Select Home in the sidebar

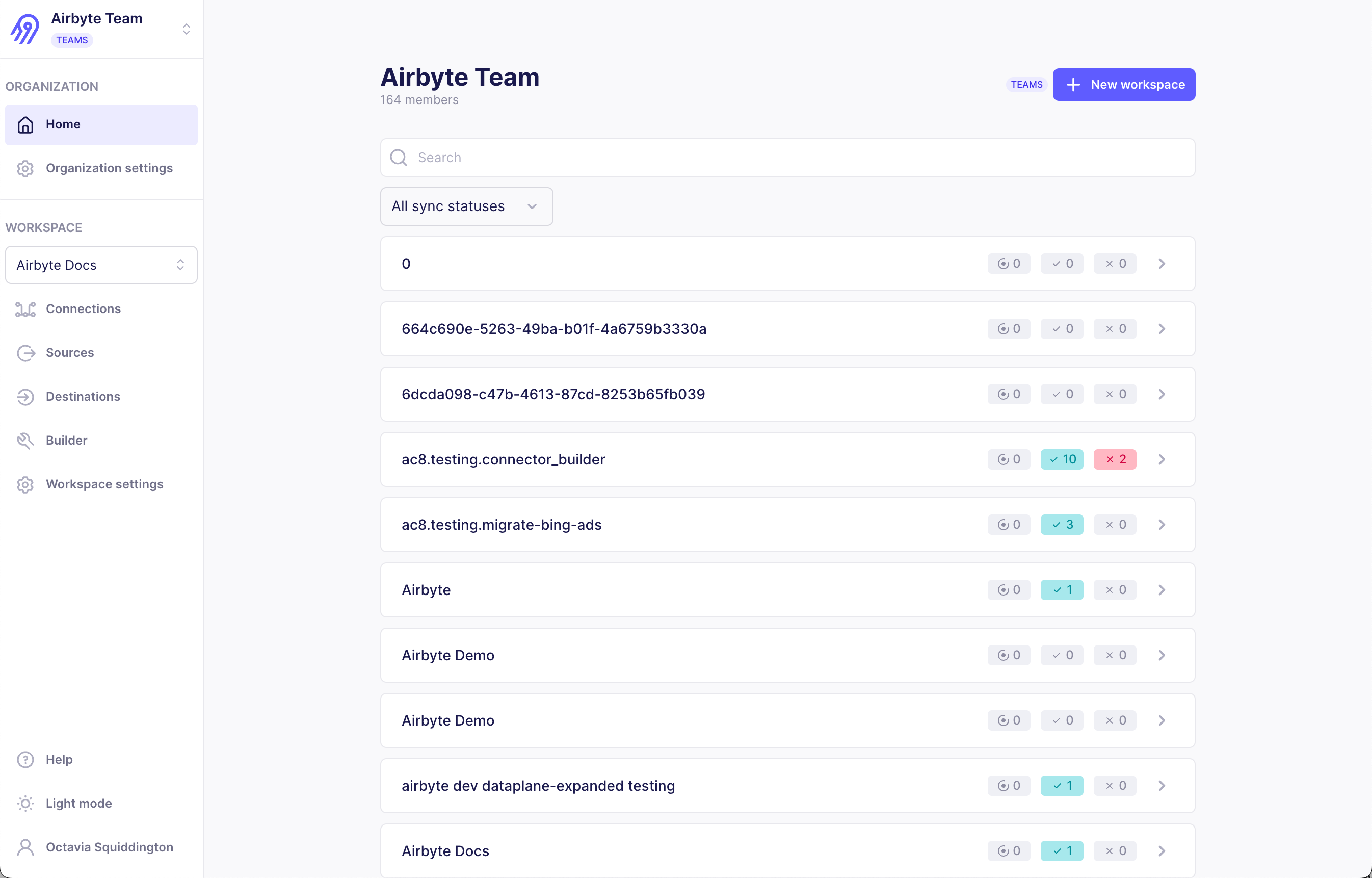[63, 124]
